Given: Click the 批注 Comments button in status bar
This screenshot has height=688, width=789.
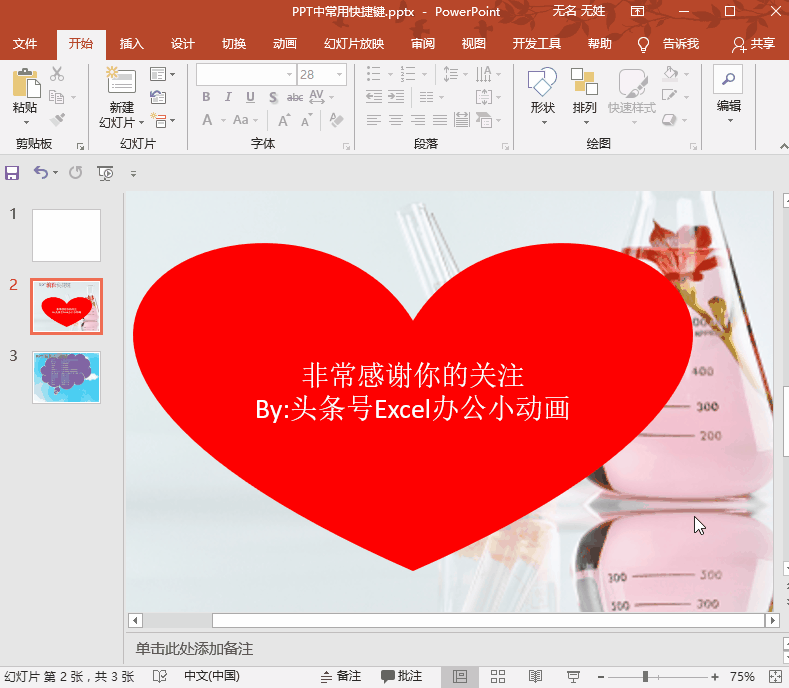Looking at the screenshot, I should [402, 676].
